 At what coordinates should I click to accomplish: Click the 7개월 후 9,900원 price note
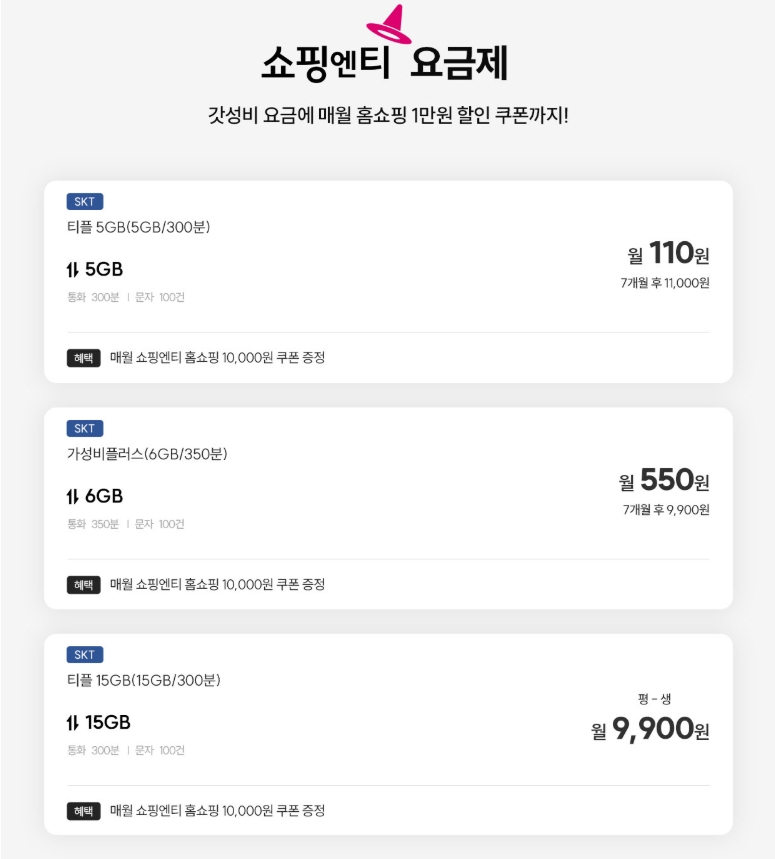[x=666, y=510]
